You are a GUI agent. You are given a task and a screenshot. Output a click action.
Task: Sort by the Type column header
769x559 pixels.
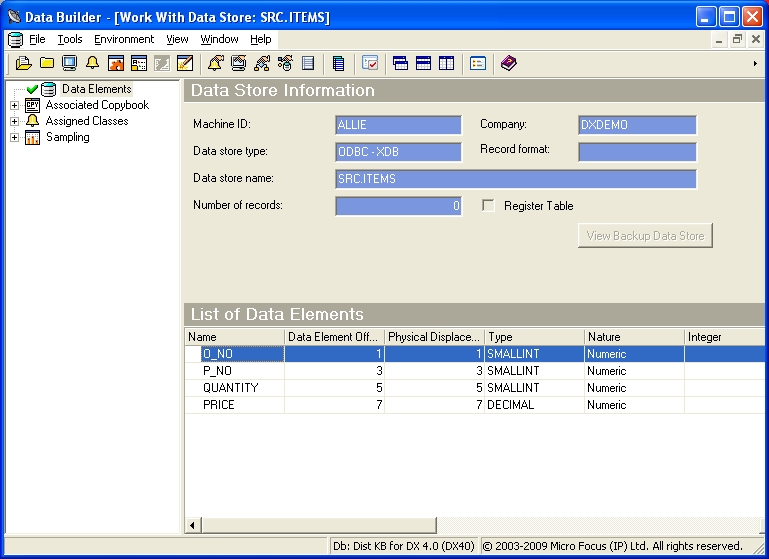coord(534,337)
